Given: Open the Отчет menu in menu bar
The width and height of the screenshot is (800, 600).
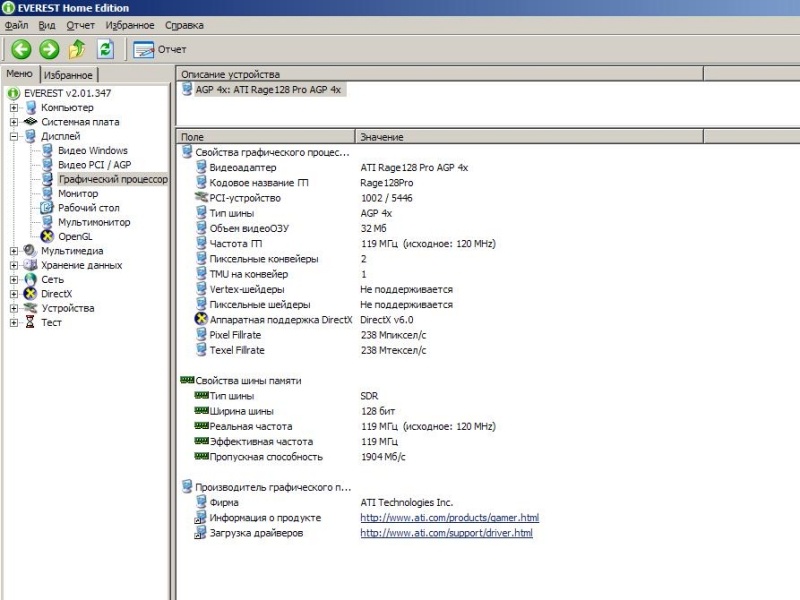Looking at the screenshot, I should click(x=80, y=25).
